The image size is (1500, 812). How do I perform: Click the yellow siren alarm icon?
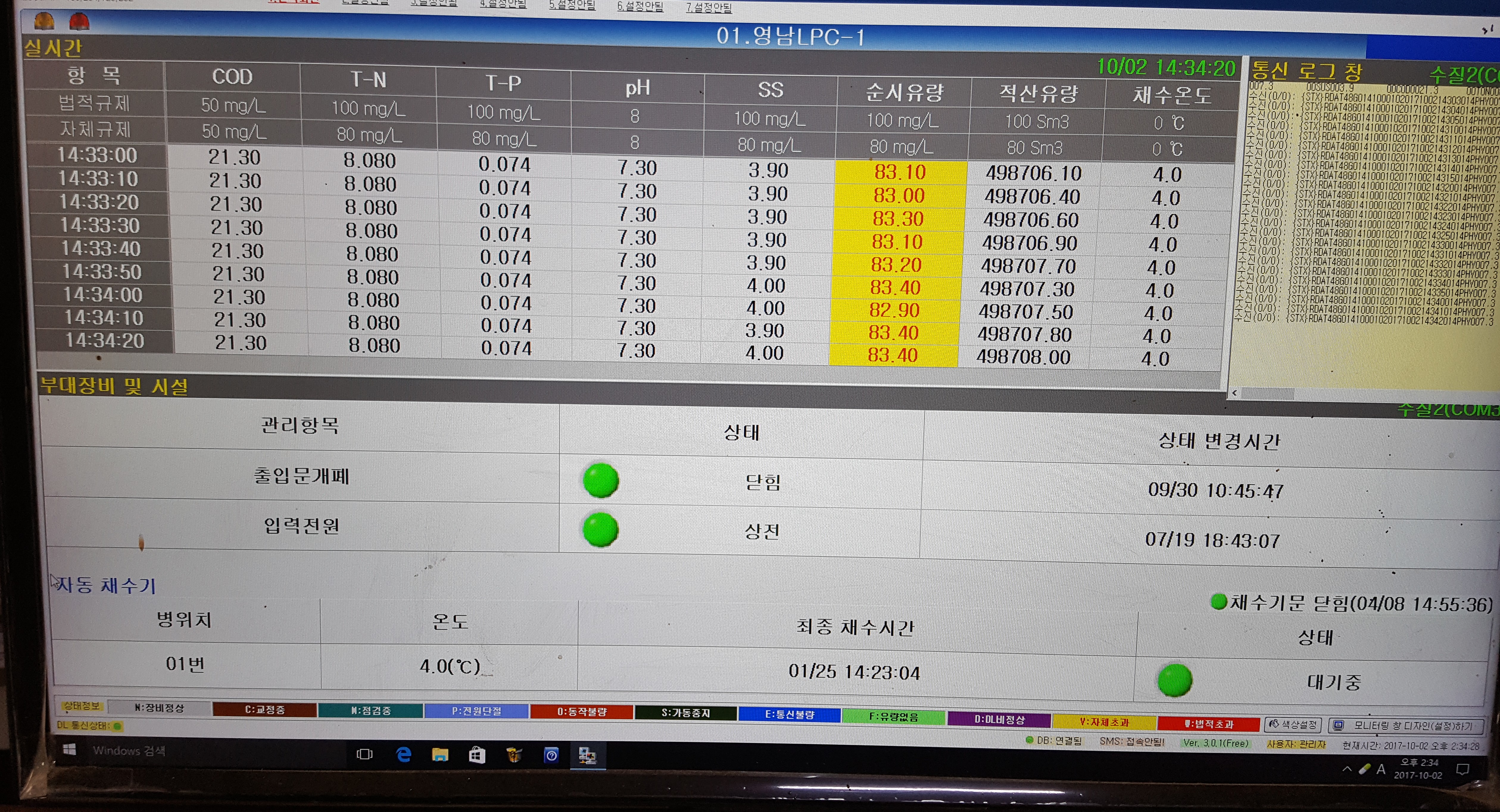44,21
